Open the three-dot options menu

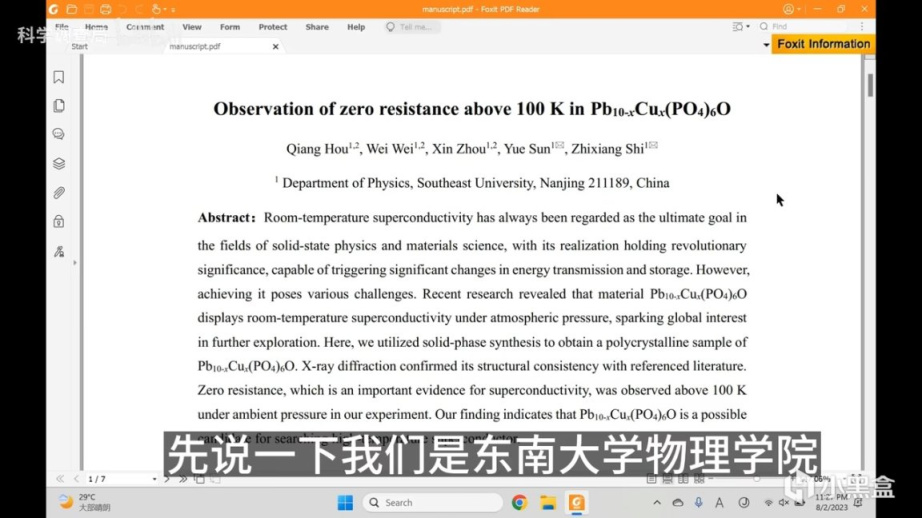[862, 26]
